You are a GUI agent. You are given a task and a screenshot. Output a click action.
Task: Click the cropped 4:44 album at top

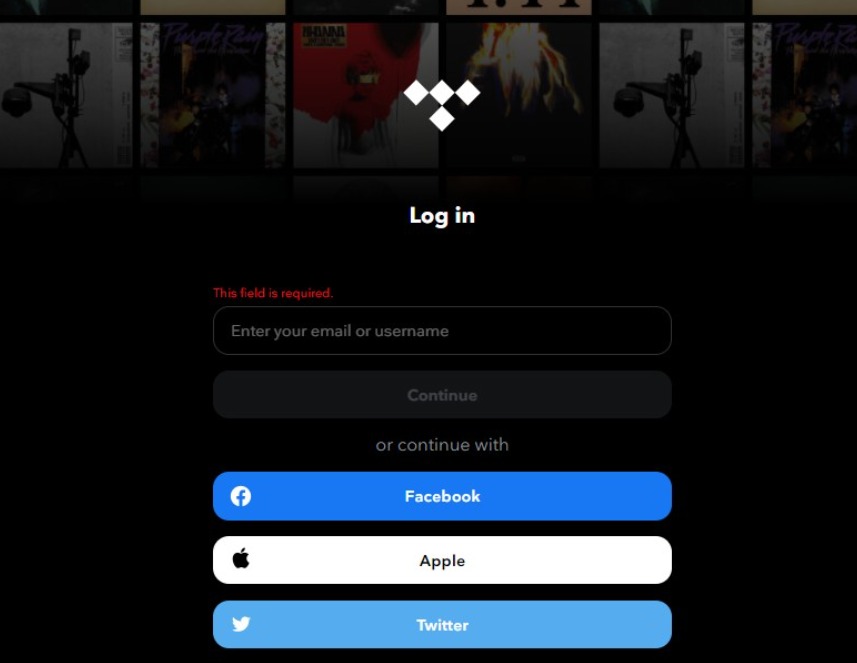tap(519, 7)
